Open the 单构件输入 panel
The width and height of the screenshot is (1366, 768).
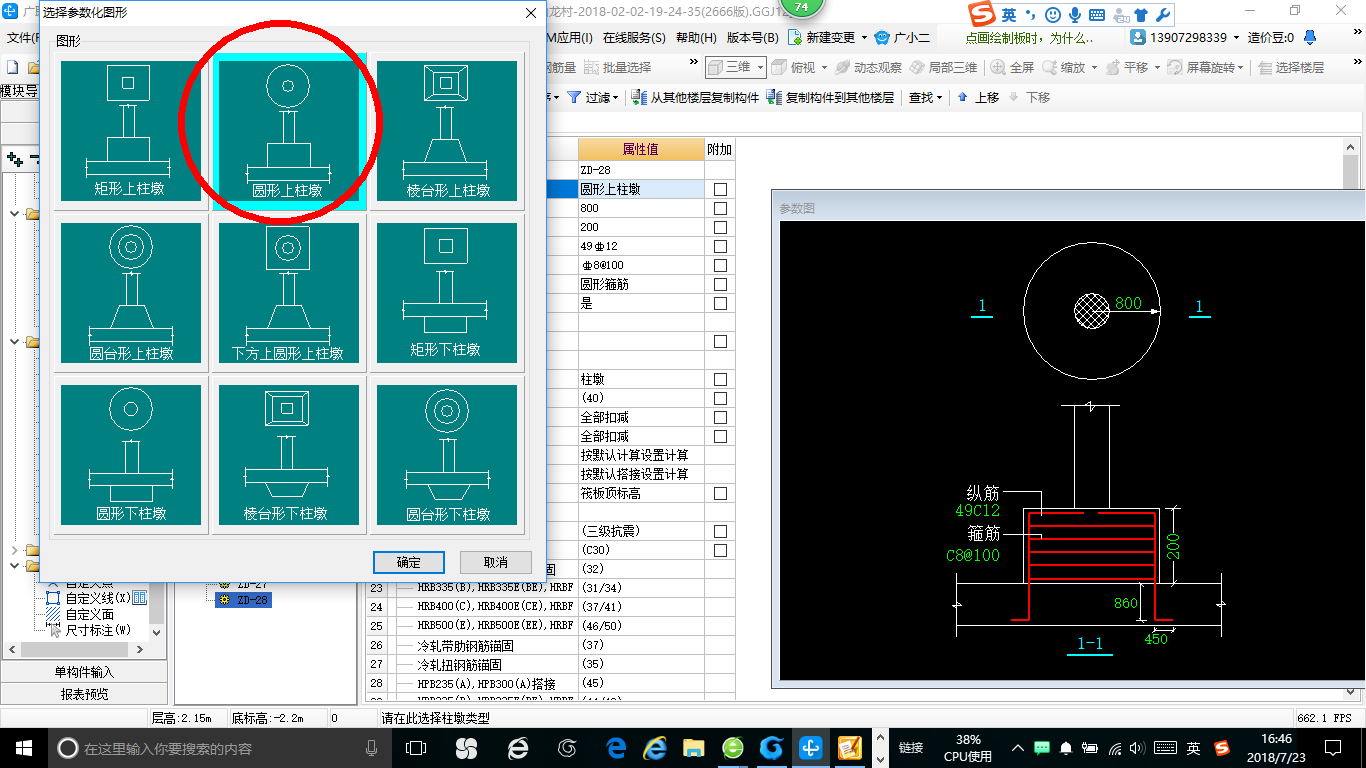(84, 672)
